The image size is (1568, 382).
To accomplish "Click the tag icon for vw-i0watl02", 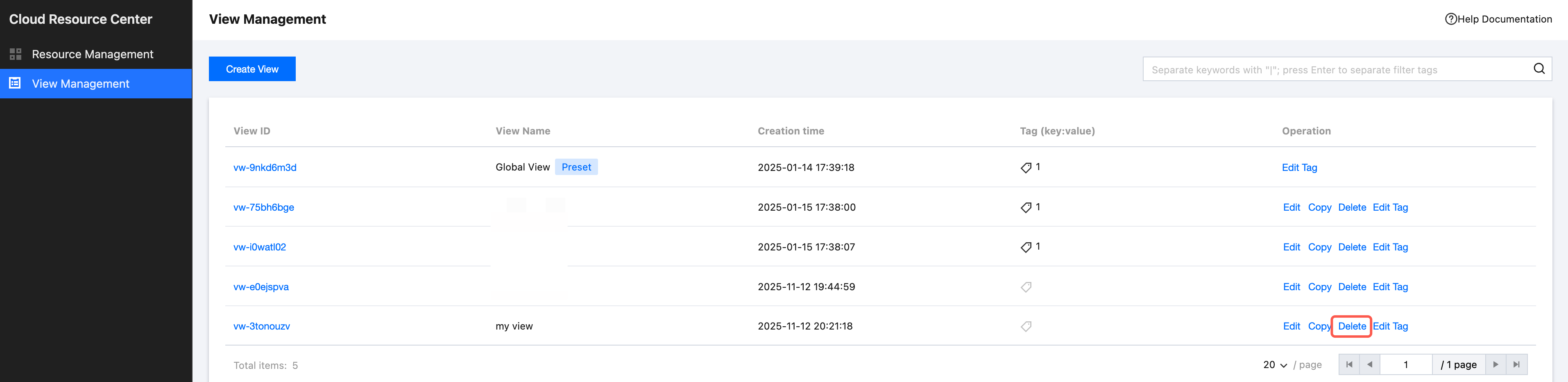I will pyautogui.click(x=1026, y=247).
